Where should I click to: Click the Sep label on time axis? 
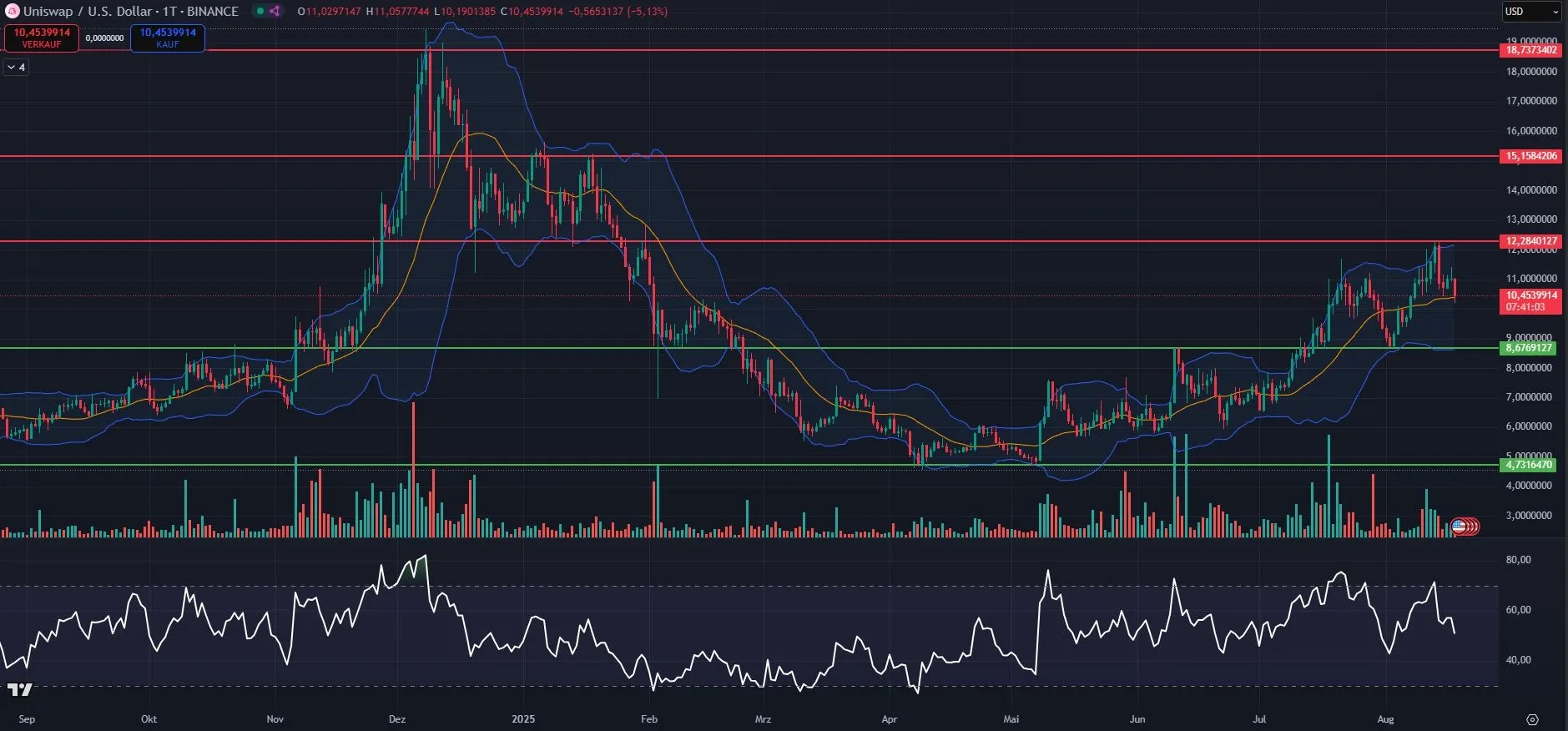[27, 719]
